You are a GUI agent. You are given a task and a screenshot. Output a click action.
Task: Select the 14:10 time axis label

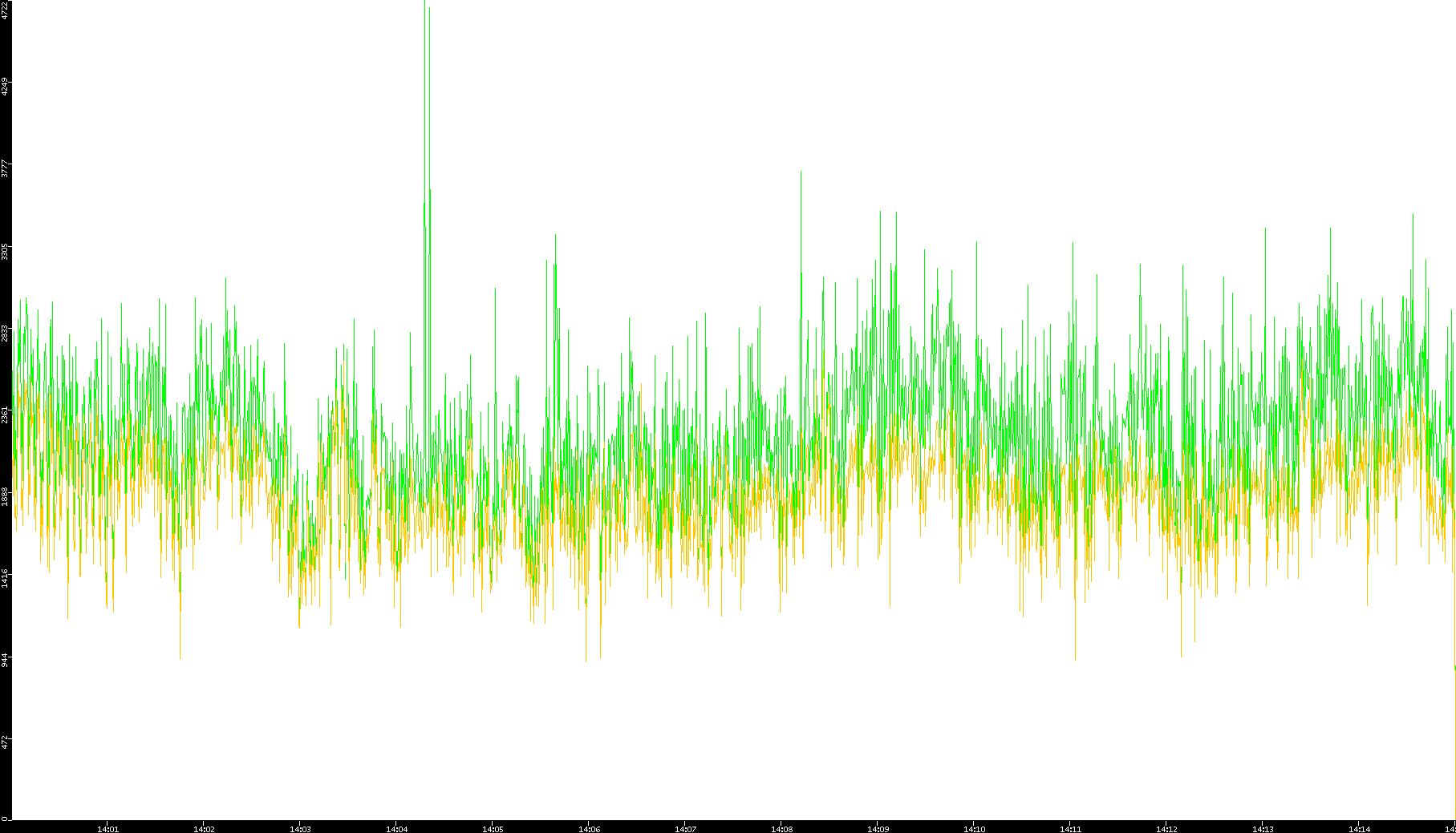(x=974, y=829)
